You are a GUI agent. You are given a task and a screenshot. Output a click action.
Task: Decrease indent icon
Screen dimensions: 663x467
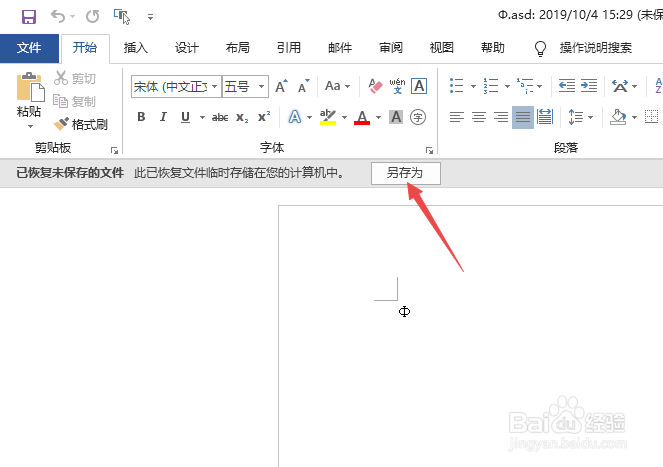click(x=567, y=86)
